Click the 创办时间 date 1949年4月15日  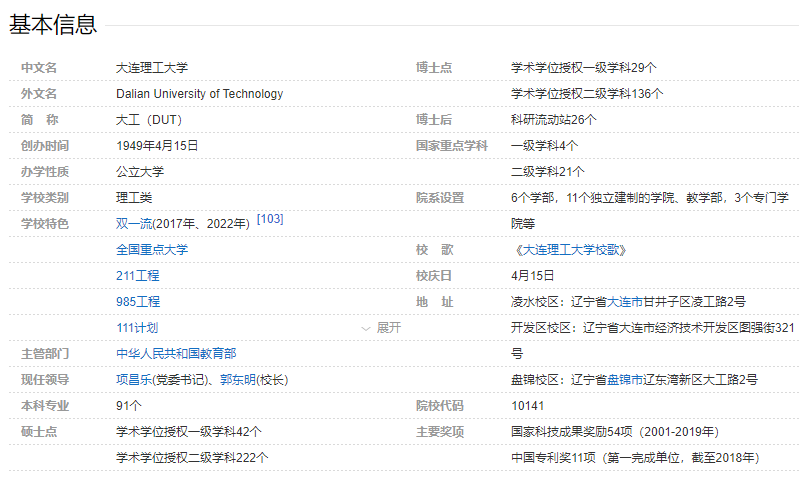click(158, 145)
